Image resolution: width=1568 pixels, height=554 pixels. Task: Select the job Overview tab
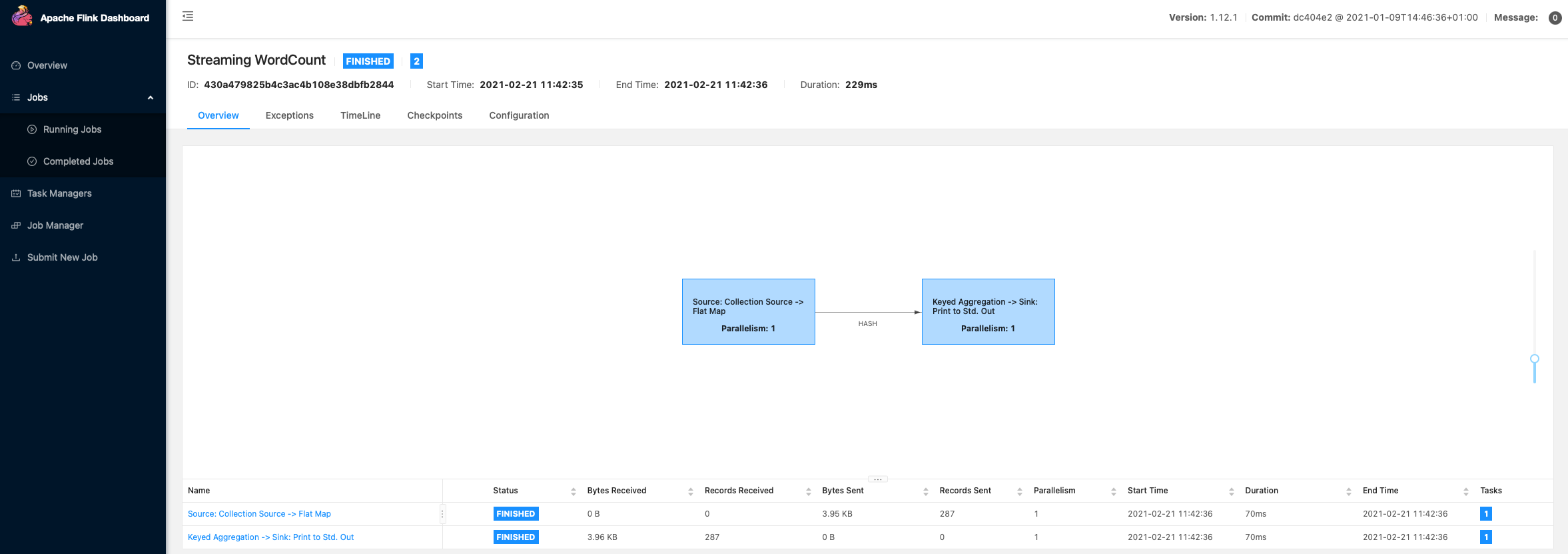tap(218, 115)
